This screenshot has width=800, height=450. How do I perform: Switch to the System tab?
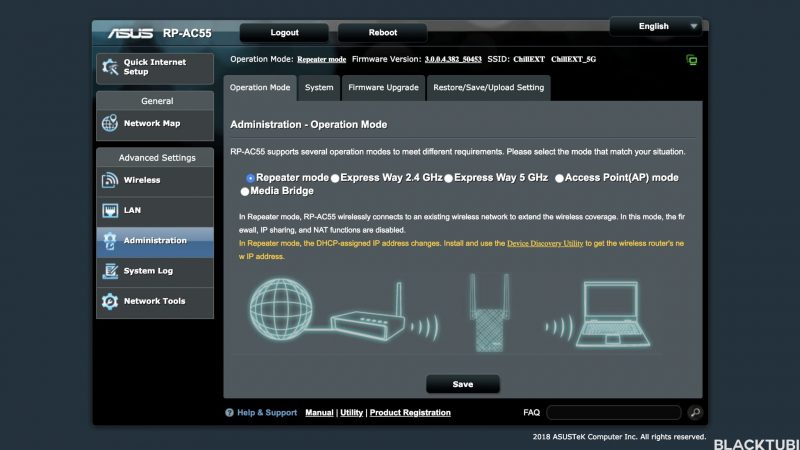[319, 88]
